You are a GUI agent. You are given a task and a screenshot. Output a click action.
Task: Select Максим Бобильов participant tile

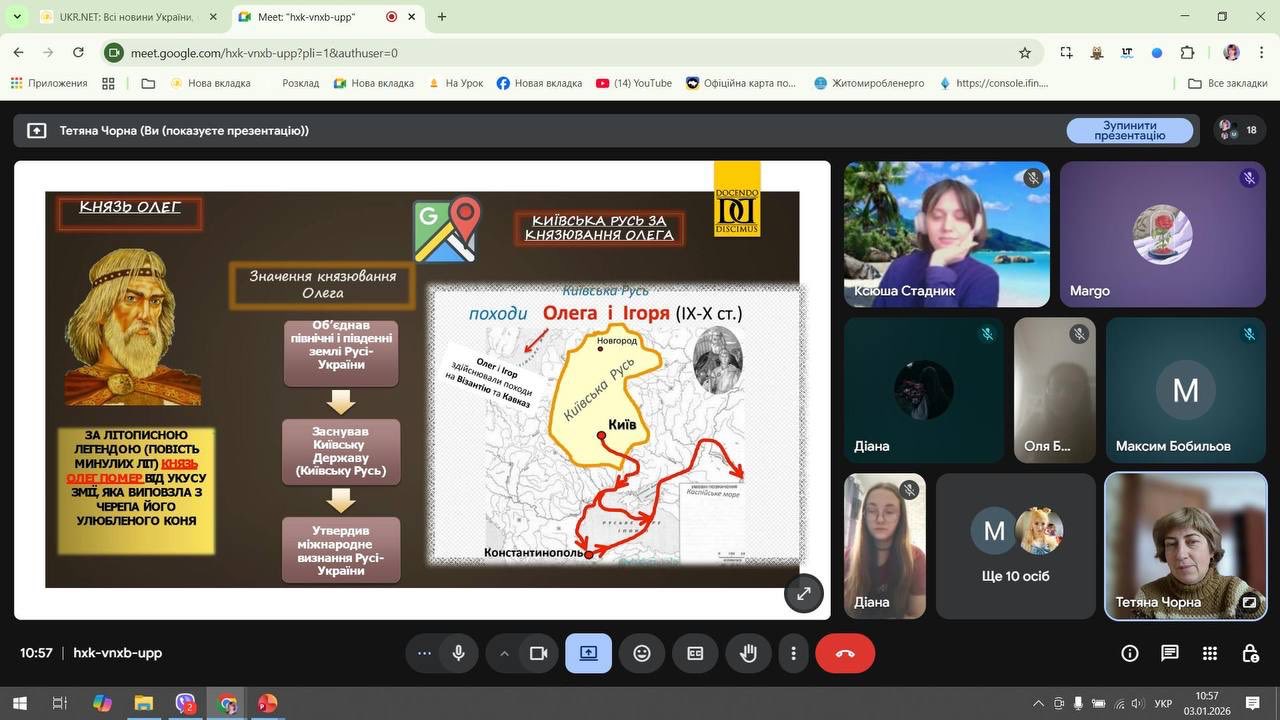pos(1186,390)
